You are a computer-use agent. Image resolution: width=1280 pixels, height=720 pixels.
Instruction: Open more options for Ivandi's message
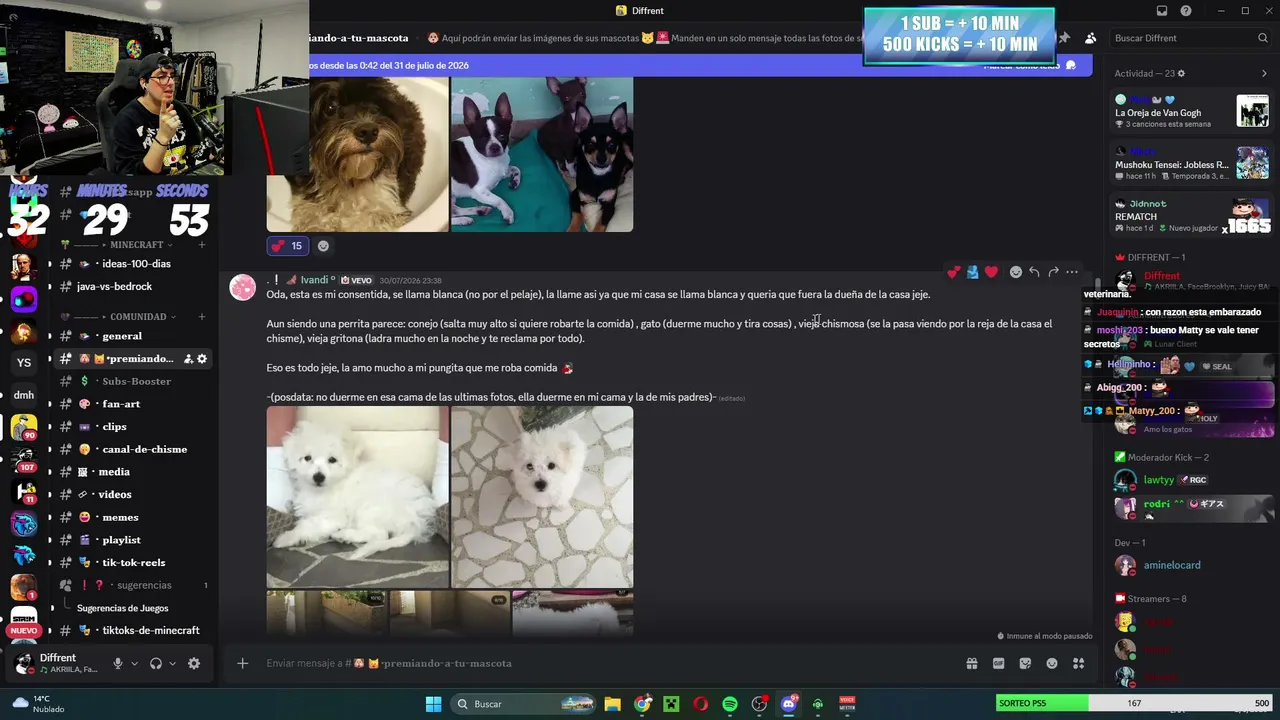(x=1072, y=272)
